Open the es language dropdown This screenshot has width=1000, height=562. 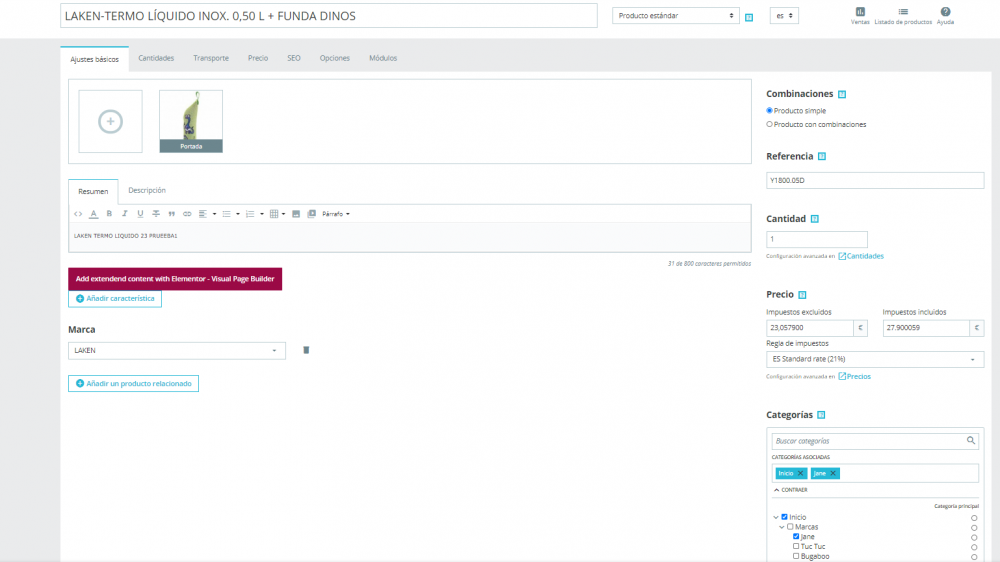point(784,15)
